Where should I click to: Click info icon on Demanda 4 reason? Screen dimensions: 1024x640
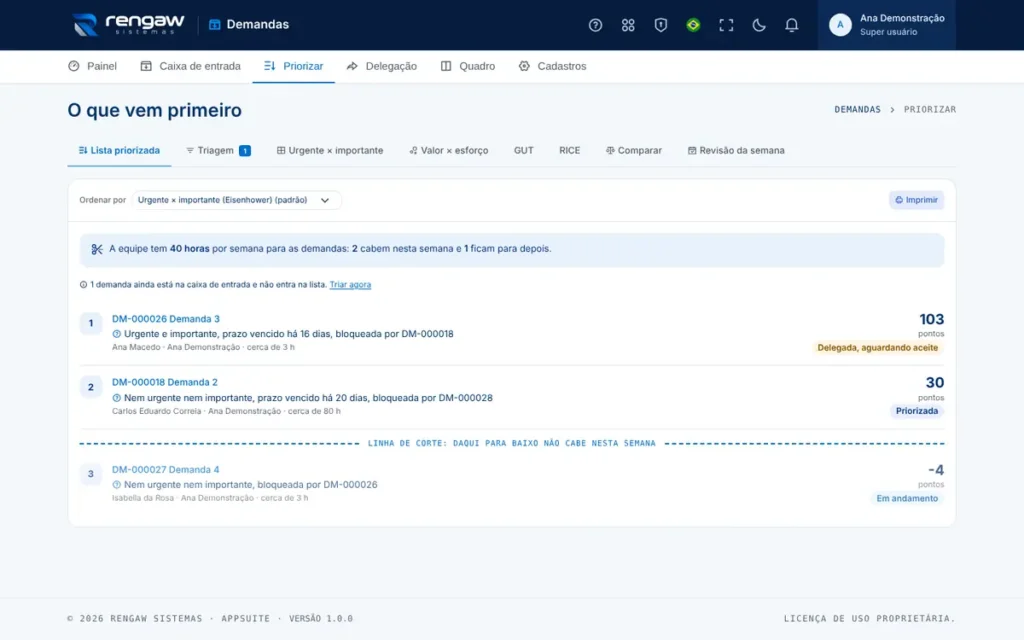tap(117, 485)
